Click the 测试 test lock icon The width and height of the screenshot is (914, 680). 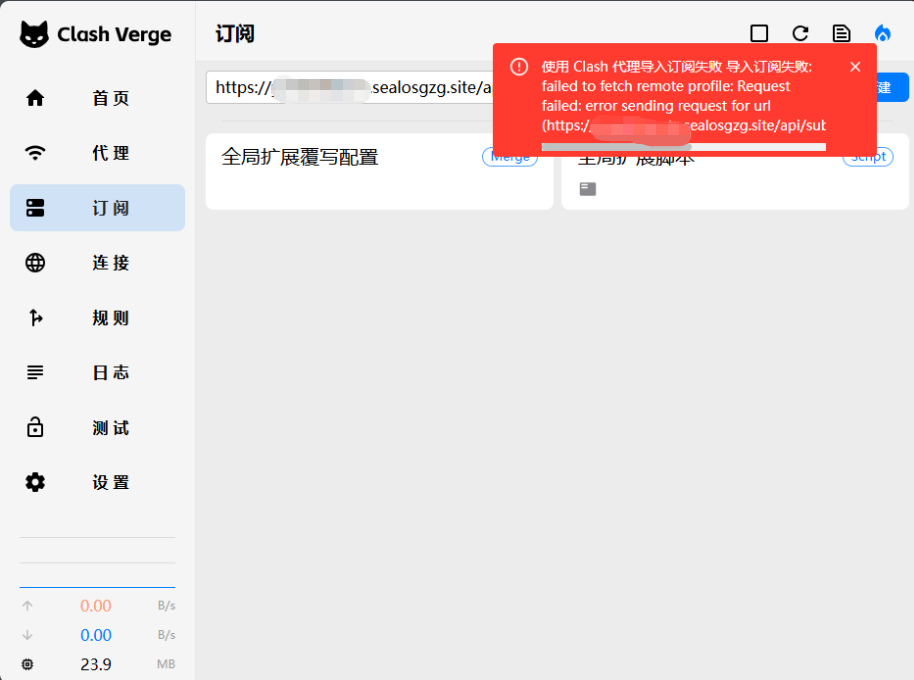(34, 427)
